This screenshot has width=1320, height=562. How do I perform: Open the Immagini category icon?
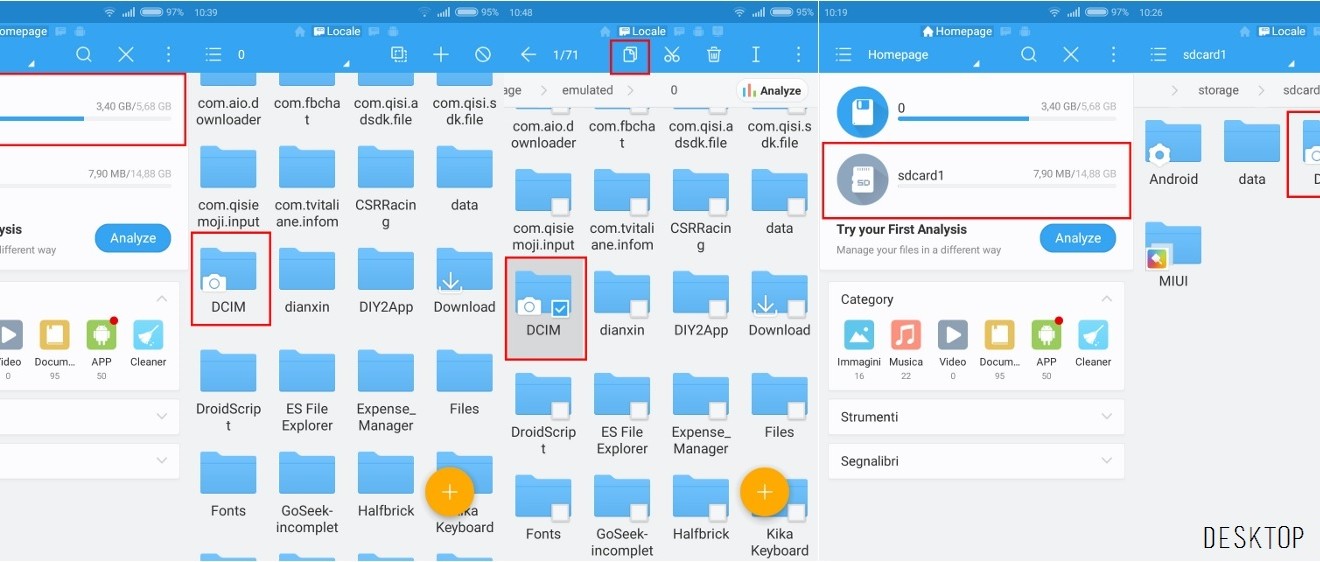[859, 334]
